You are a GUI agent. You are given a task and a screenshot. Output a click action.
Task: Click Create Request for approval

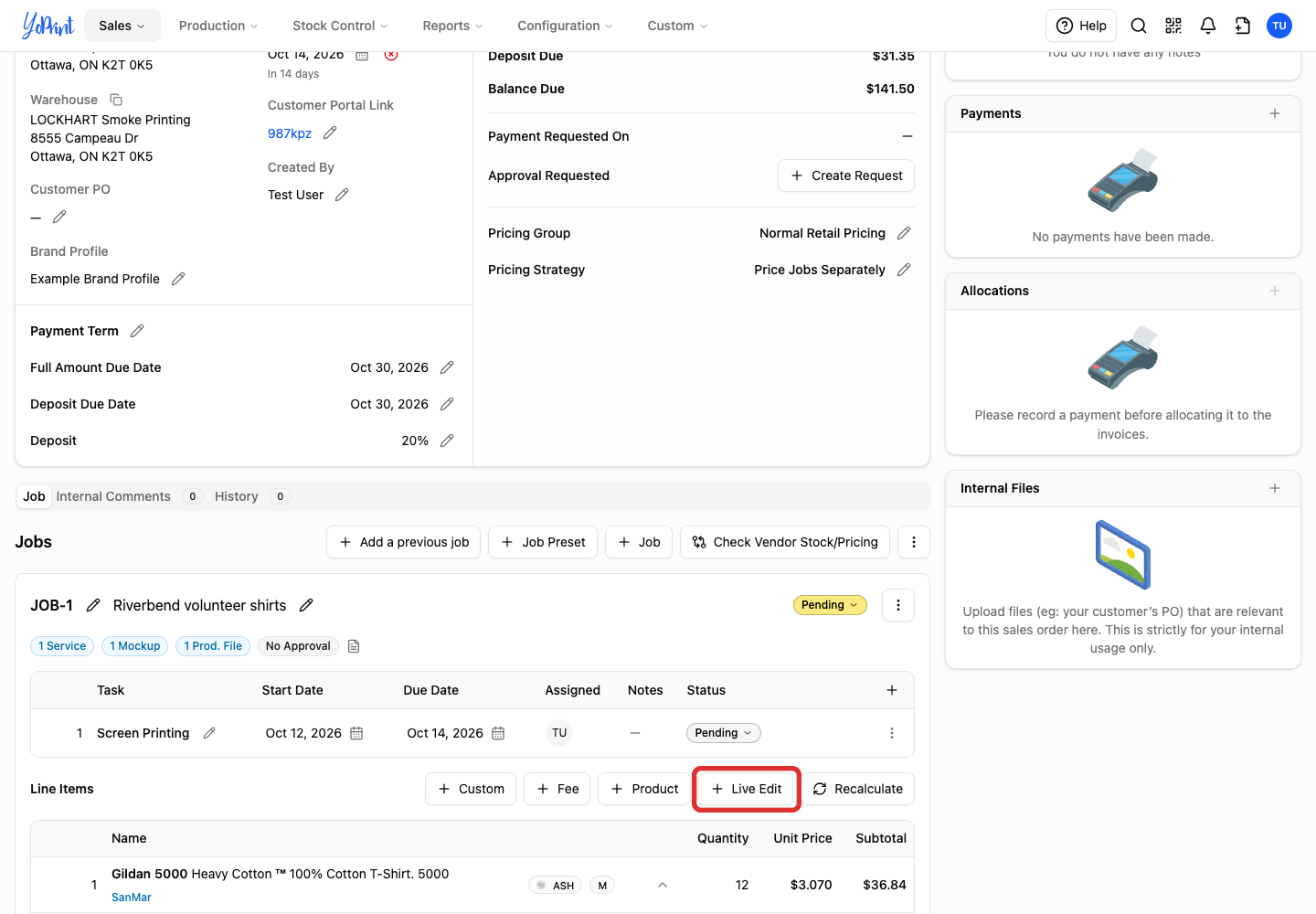(846, 175)
